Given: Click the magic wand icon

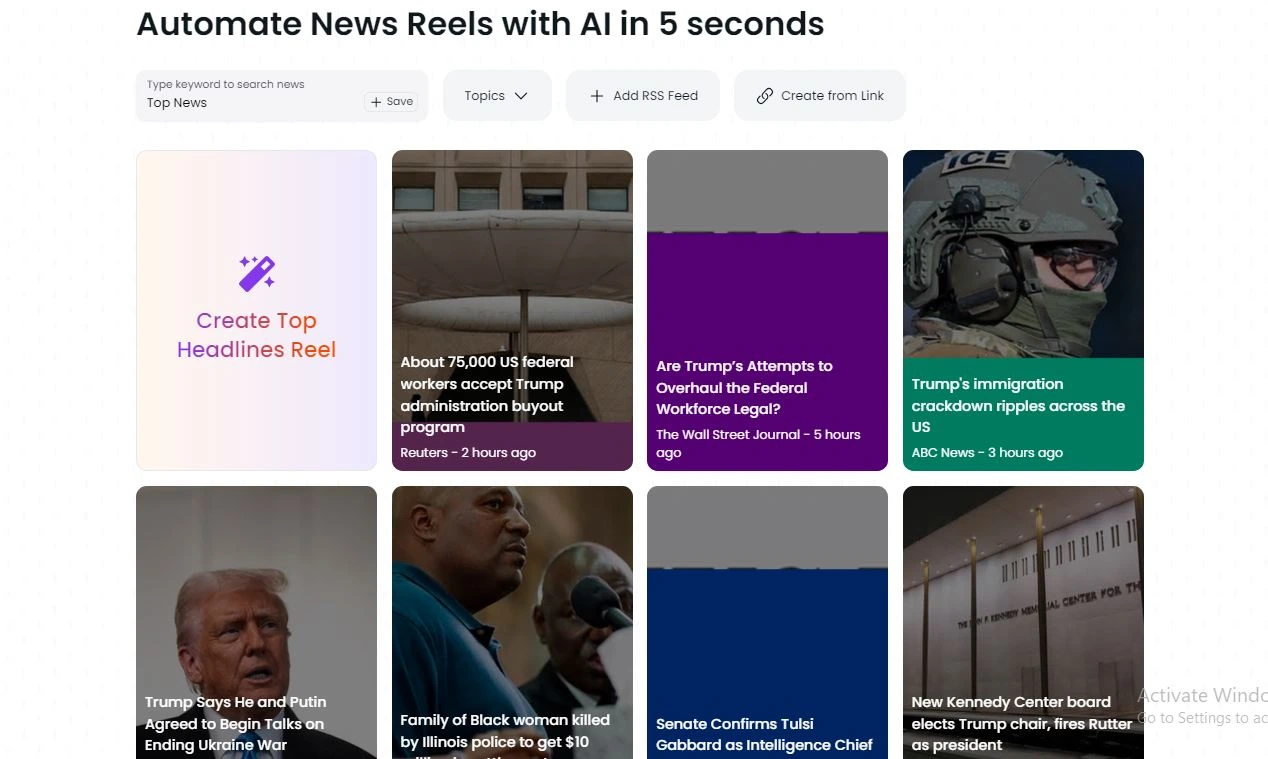Looking at the screenshot, I should pos(257,273).
